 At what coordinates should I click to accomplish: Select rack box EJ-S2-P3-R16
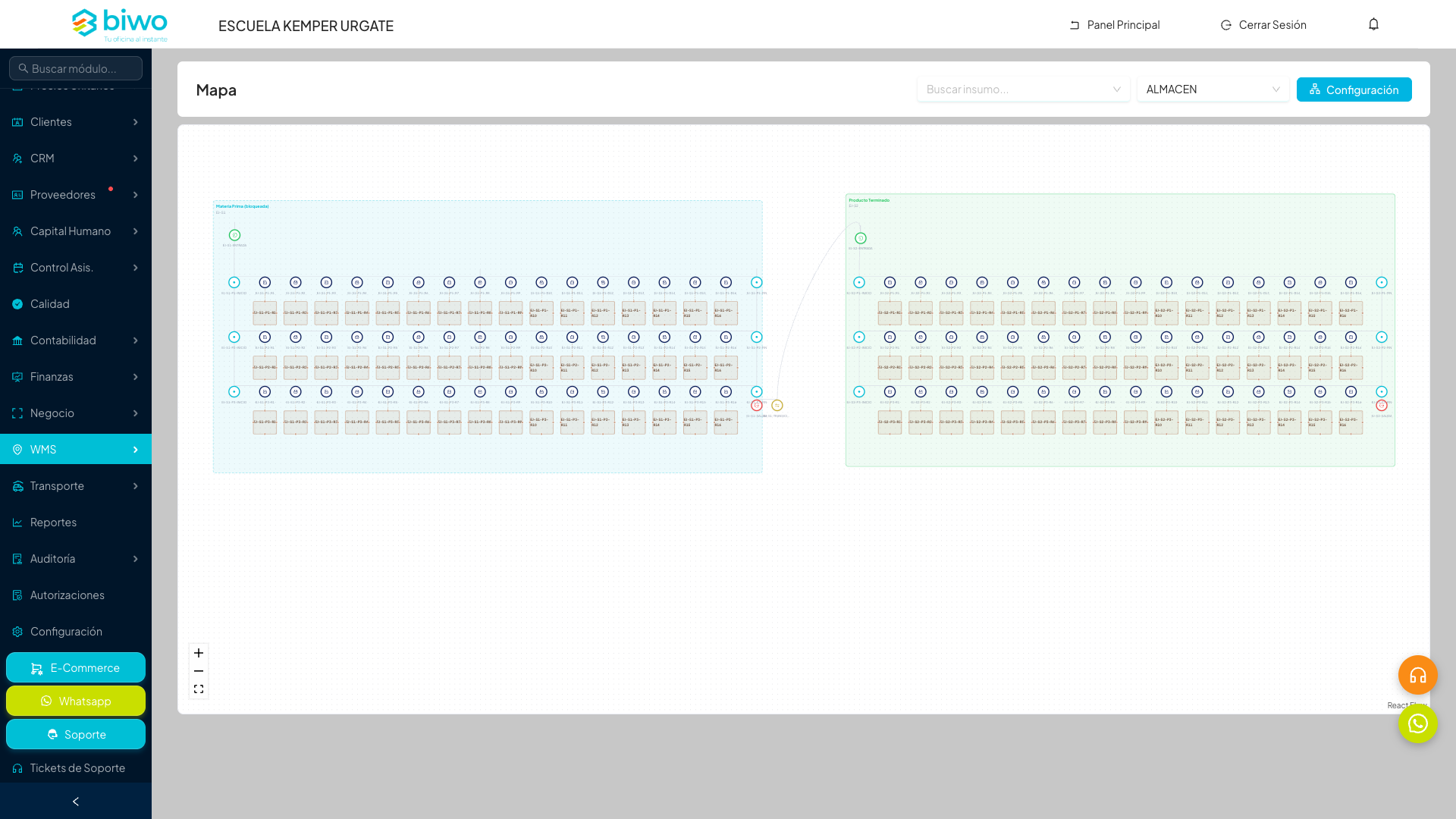click(1351, 422)
